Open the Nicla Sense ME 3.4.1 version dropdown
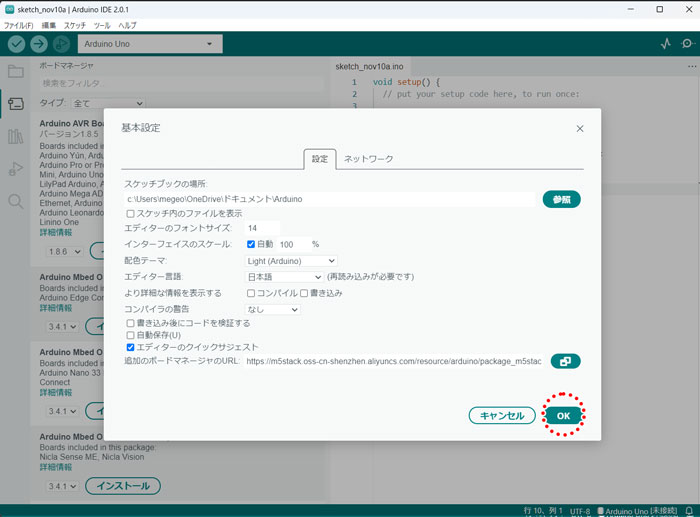 [63, 486]
